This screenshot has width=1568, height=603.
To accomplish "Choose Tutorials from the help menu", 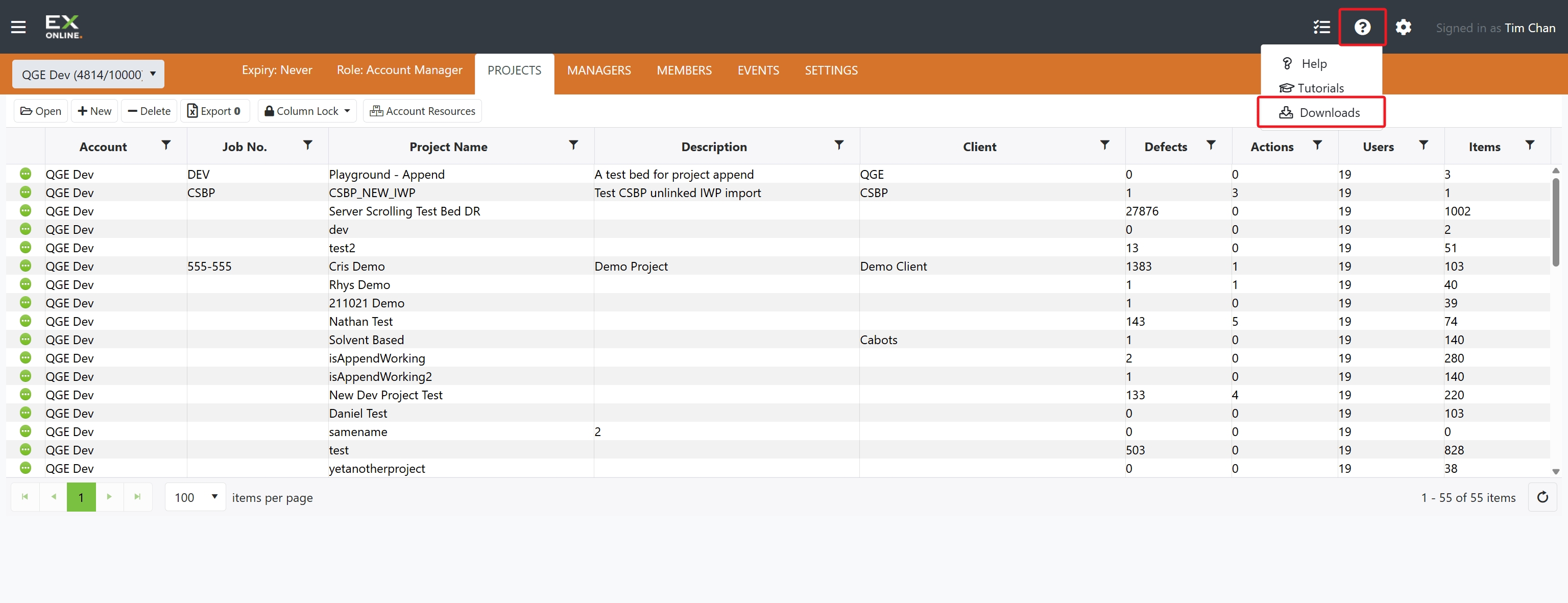I will coord(1321,88).
